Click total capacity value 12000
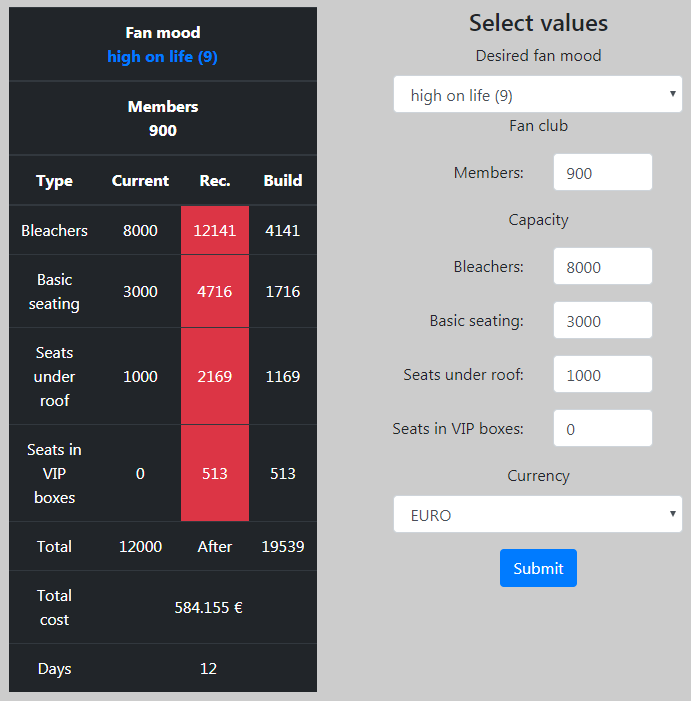The image size is (691, 701). pos(140,546)
